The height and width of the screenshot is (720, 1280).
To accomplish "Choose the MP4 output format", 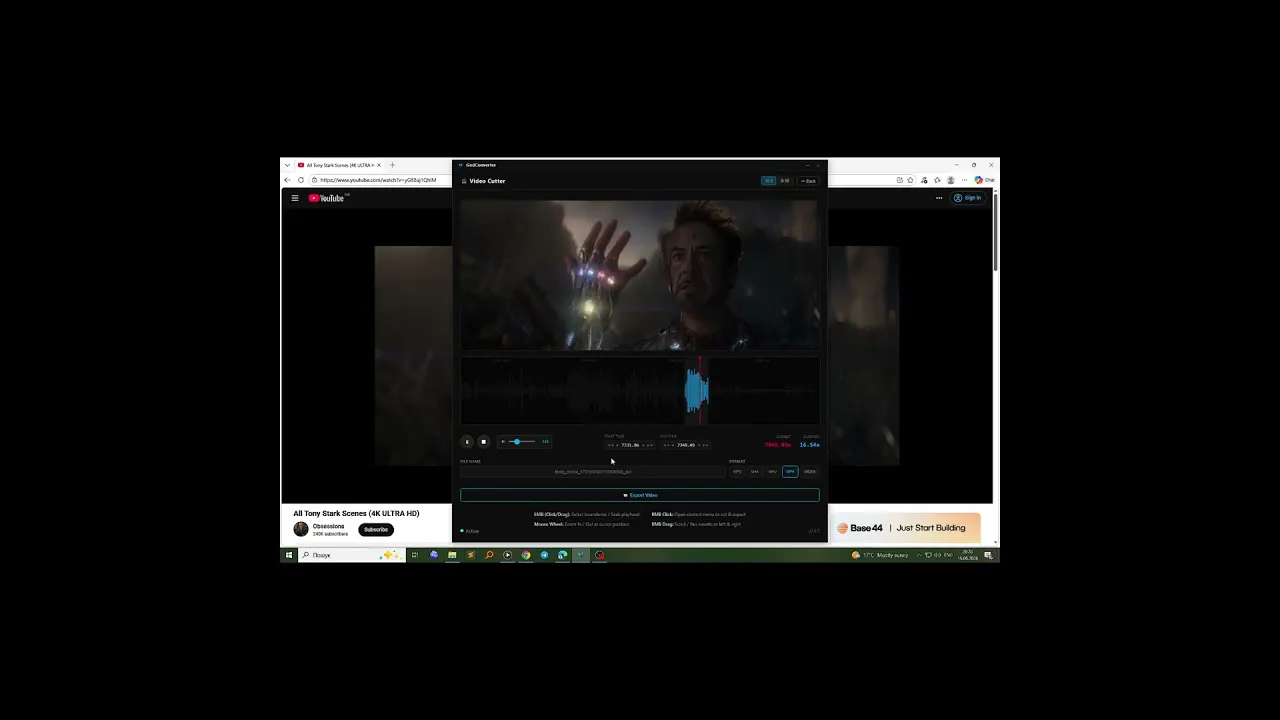I will (790, 472).
